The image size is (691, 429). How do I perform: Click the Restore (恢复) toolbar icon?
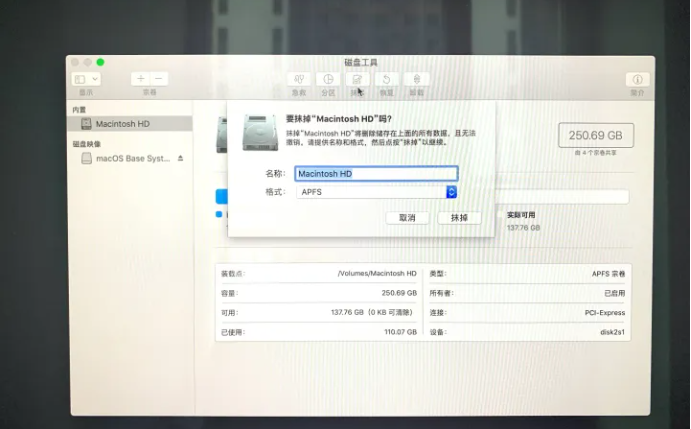tap(386, 79)
